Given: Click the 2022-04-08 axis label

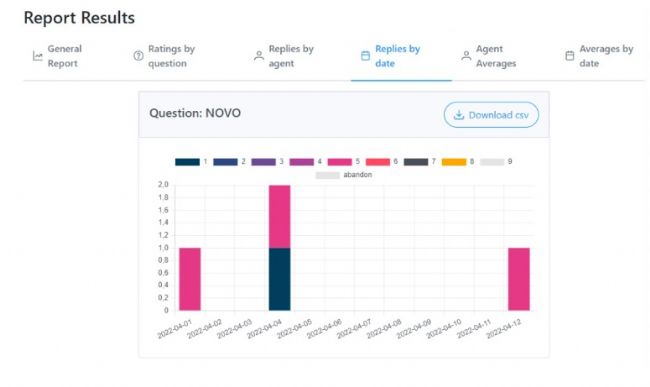Looking at the screenshot, I should 384,329.
